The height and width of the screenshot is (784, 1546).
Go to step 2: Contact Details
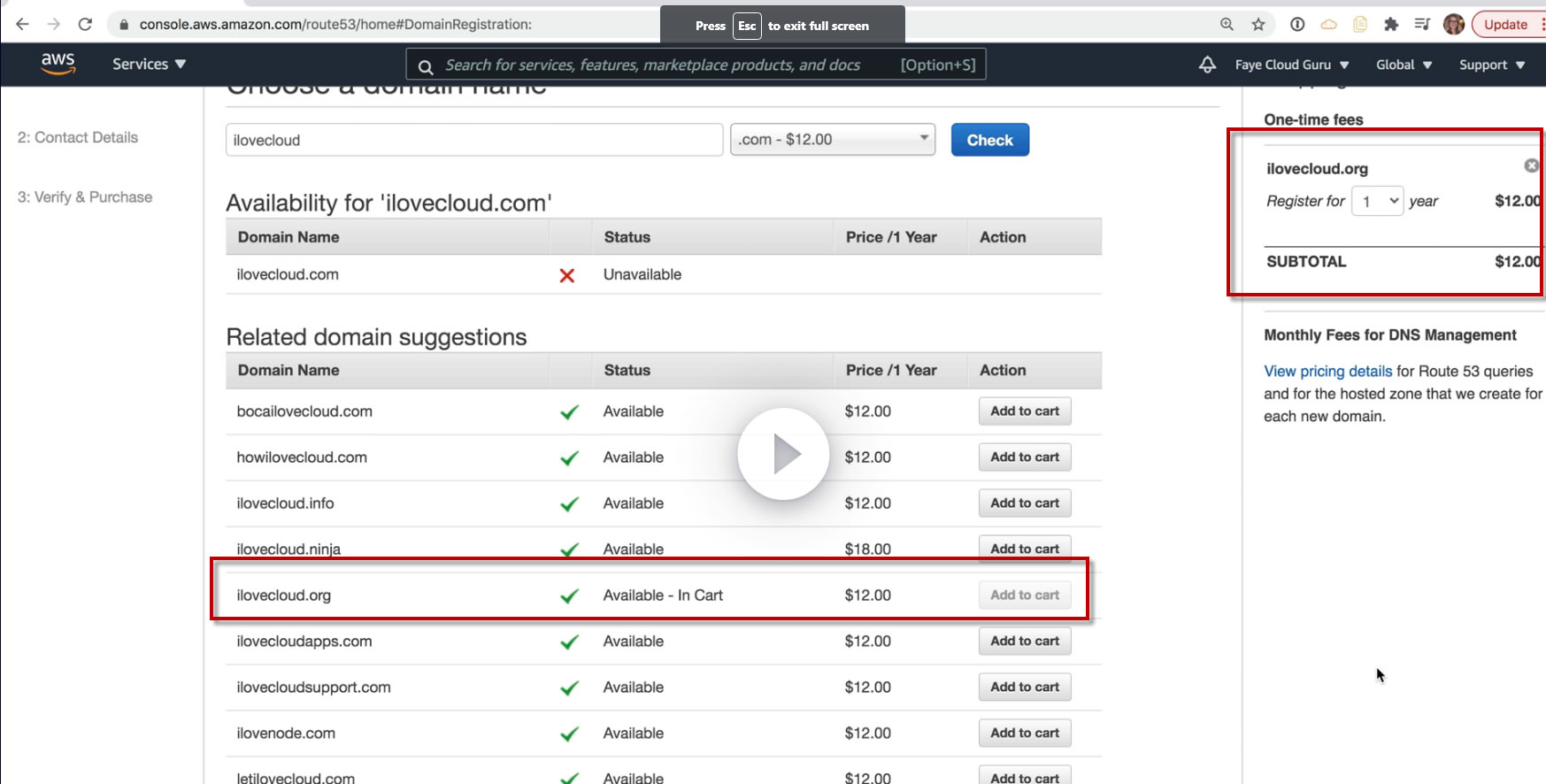pyautogui.click(x=78, y=137)
